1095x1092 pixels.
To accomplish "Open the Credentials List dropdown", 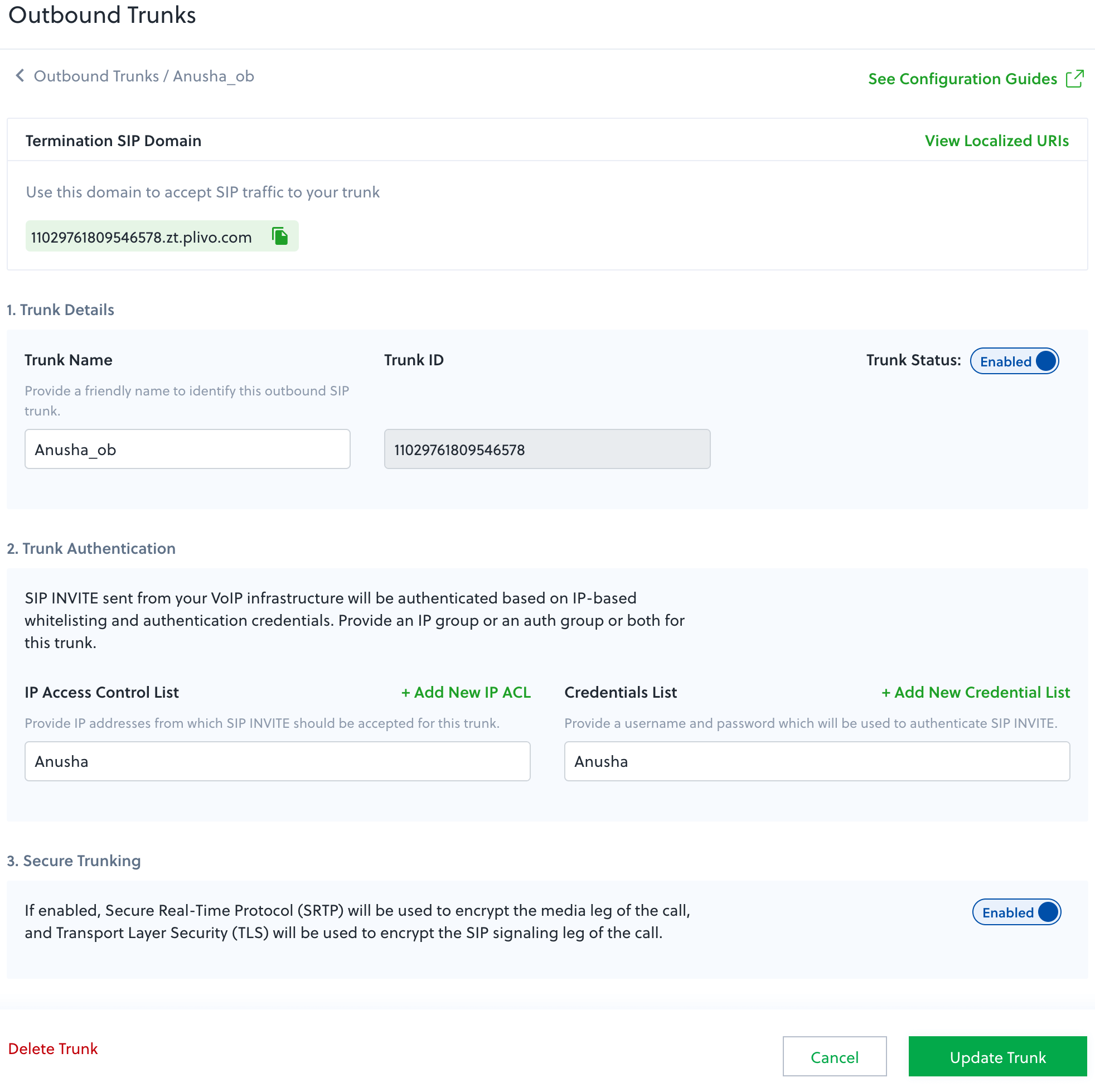I will (x=817, y=761).
